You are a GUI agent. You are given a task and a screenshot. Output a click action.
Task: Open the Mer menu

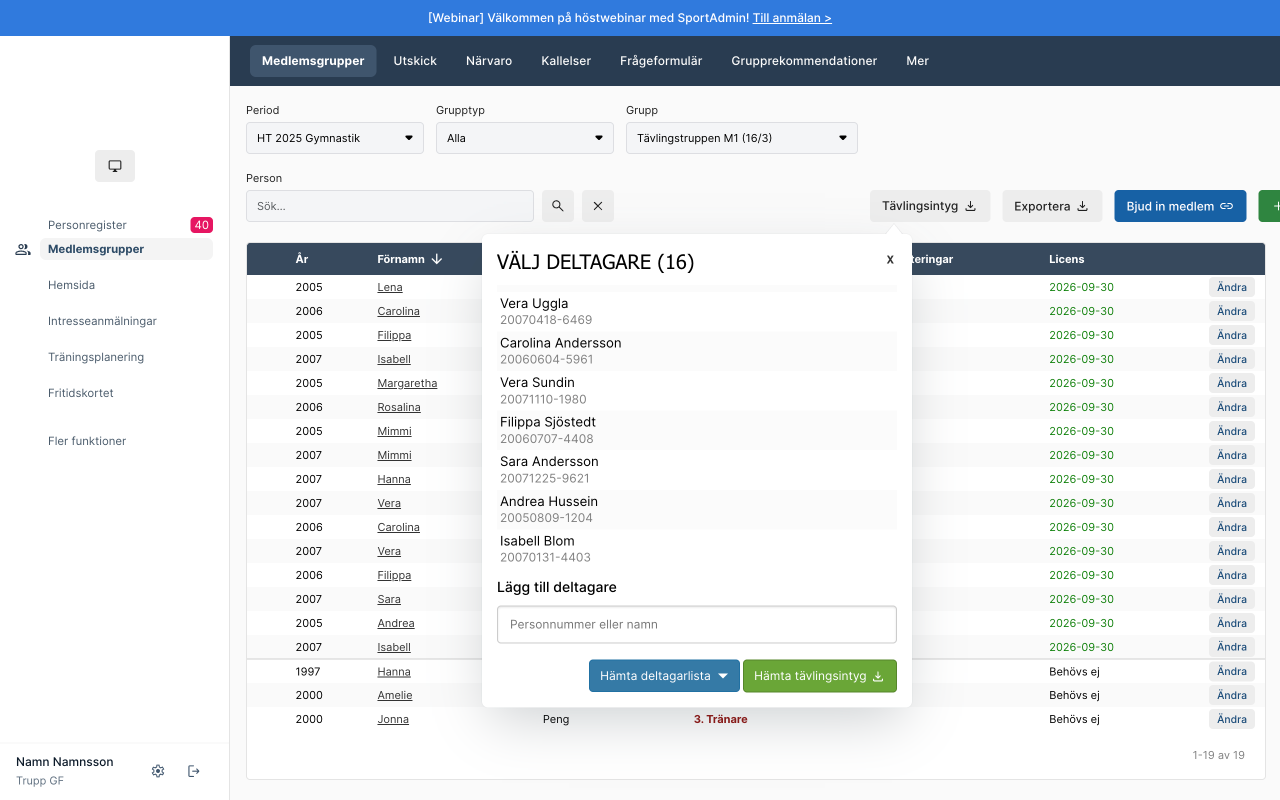point(918,61)
